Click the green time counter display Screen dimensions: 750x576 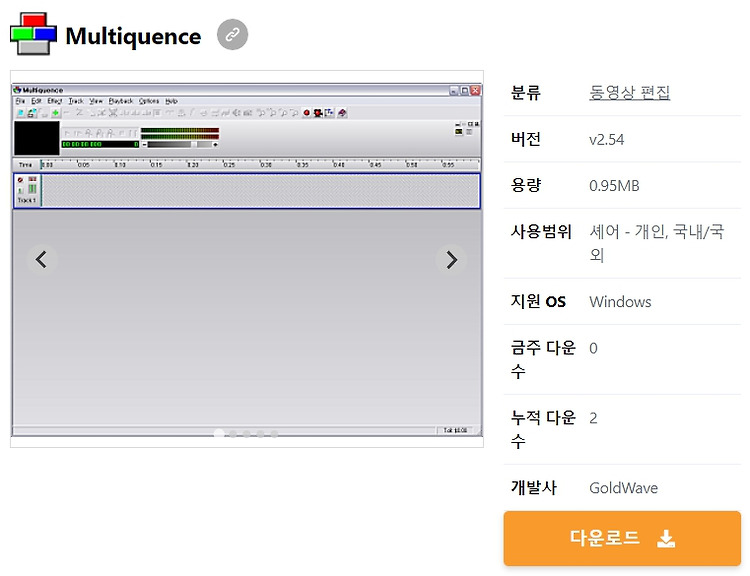tap(100, 144)
